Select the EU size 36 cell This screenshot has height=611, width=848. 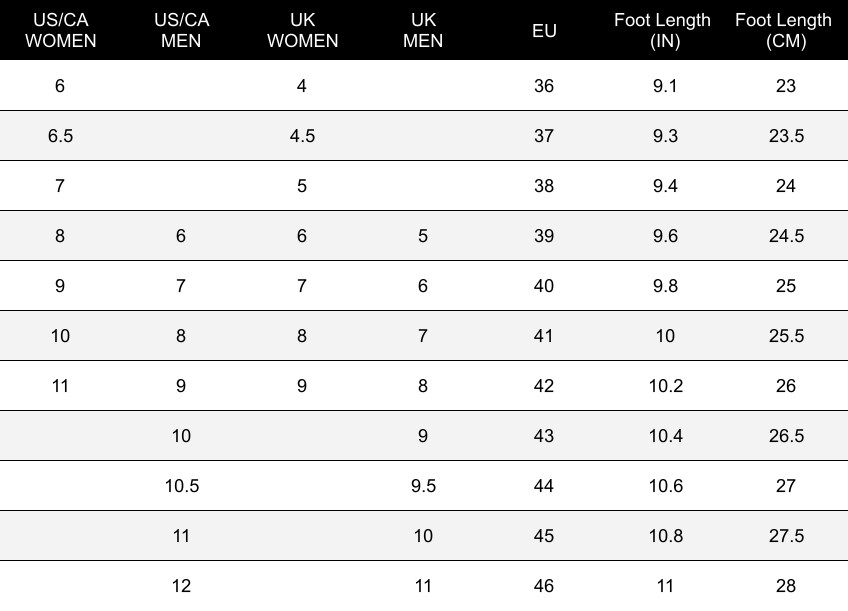pyautogui.click(x=544, y=86)
